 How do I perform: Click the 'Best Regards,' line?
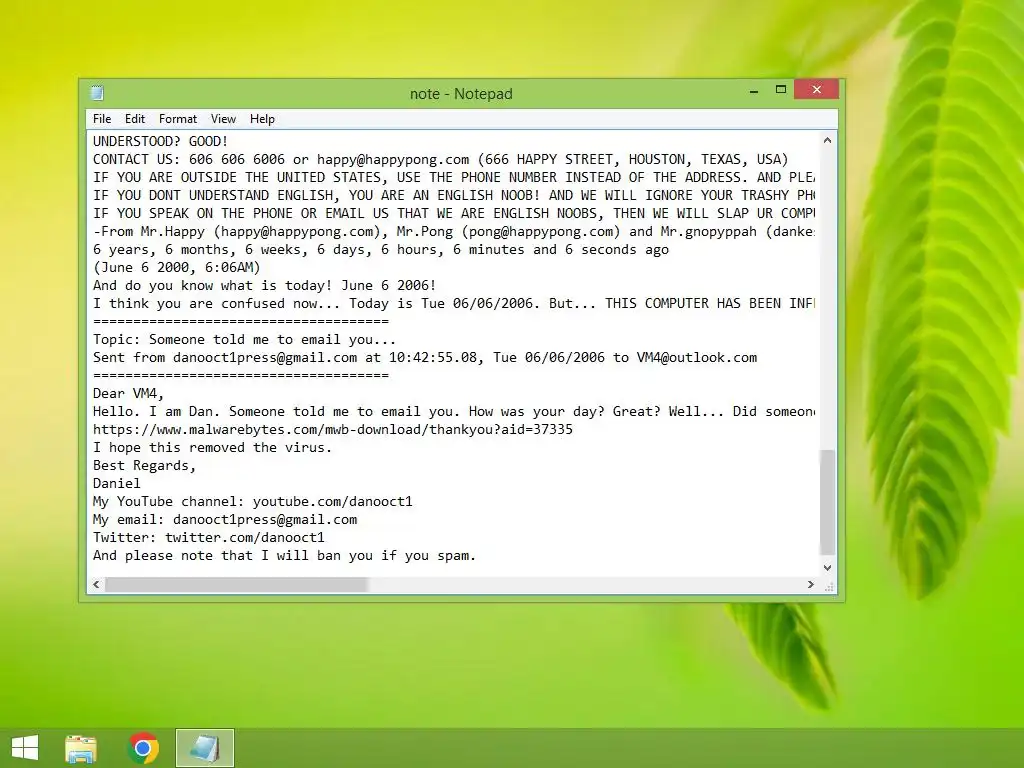pyautogui.click(x=144, y=466)
